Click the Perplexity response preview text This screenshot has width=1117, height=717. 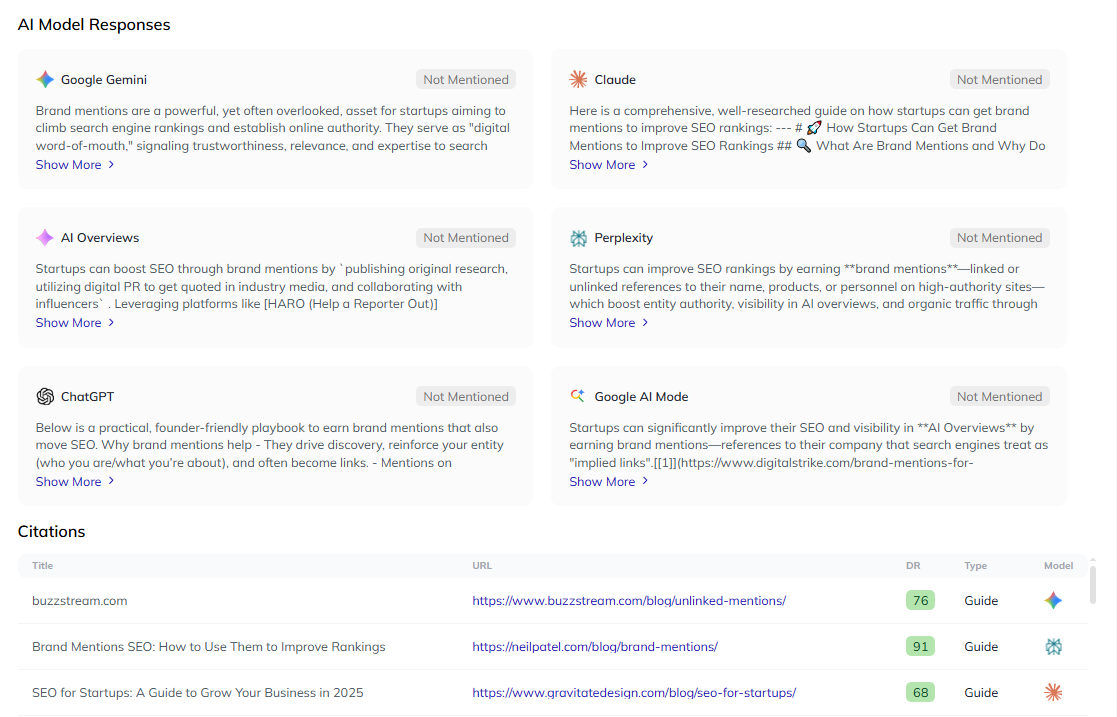point(806,287)
